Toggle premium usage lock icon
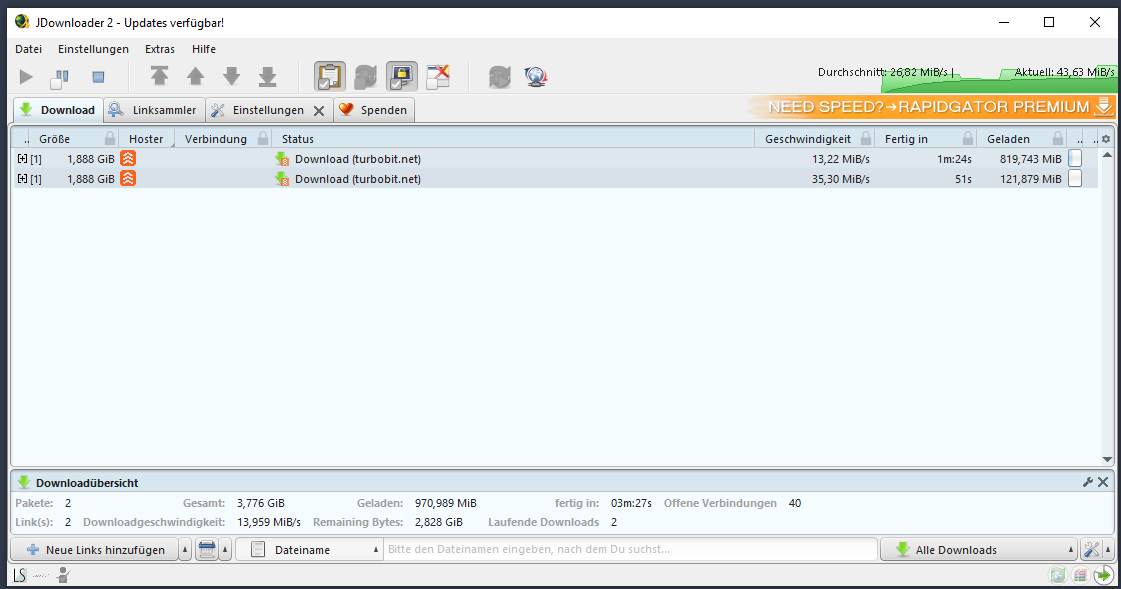 pyautogui.click(x=402, y=76)
